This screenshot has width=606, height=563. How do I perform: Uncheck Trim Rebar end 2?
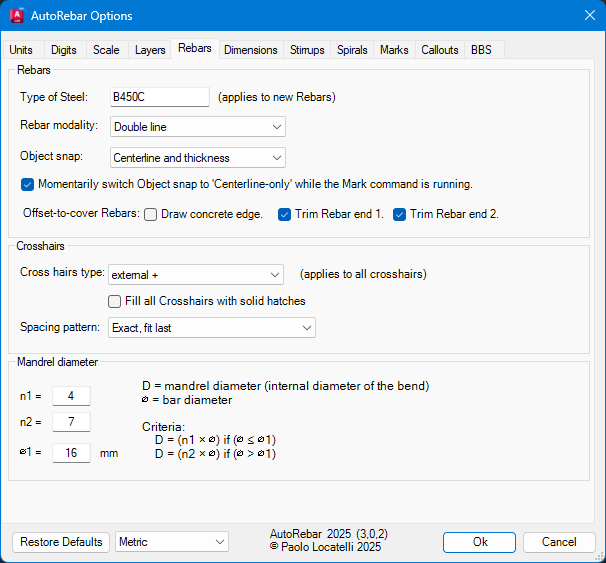pos(400,214)
